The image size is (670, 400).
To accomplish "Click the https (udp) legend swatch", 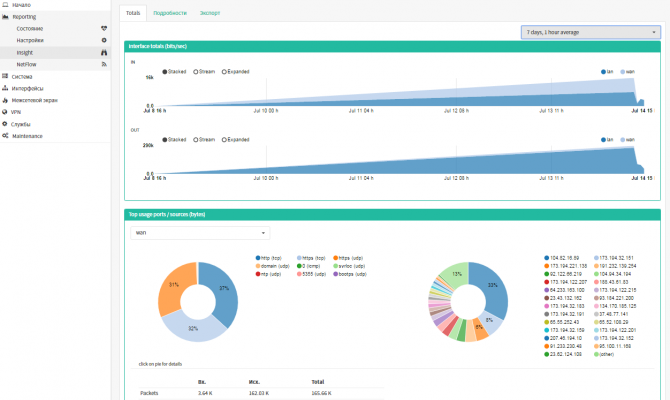I will coord(335,258).
